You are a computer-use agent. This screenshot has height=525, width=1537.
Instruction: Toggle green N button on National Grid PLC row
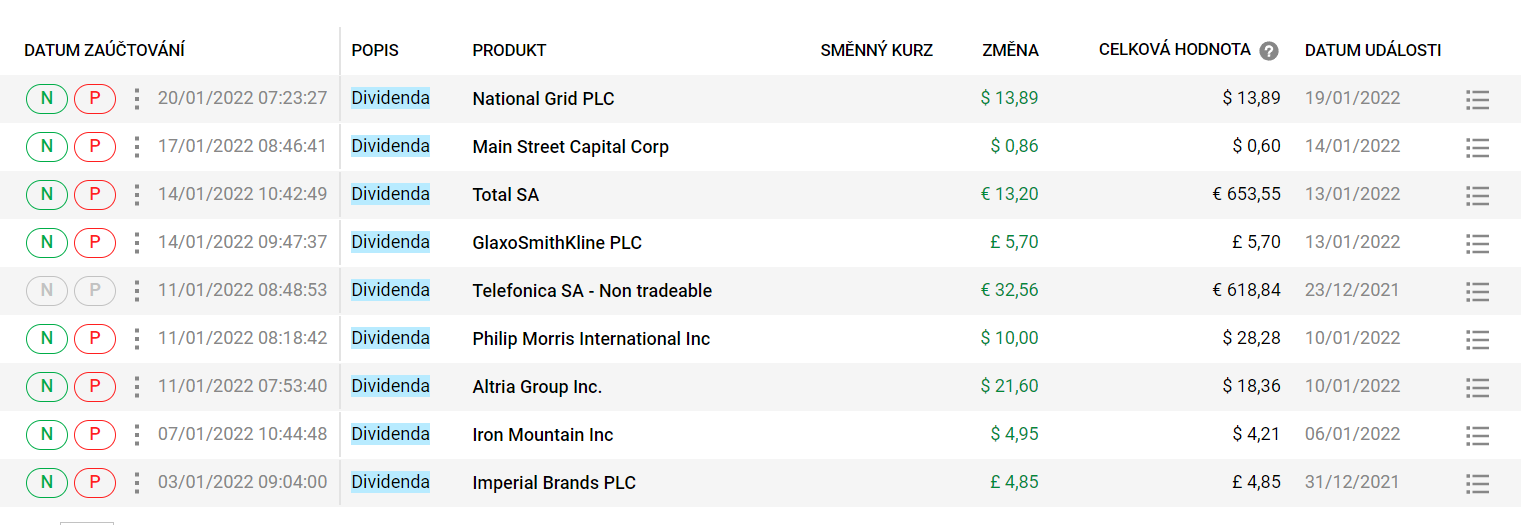click(x=47, y=99)
